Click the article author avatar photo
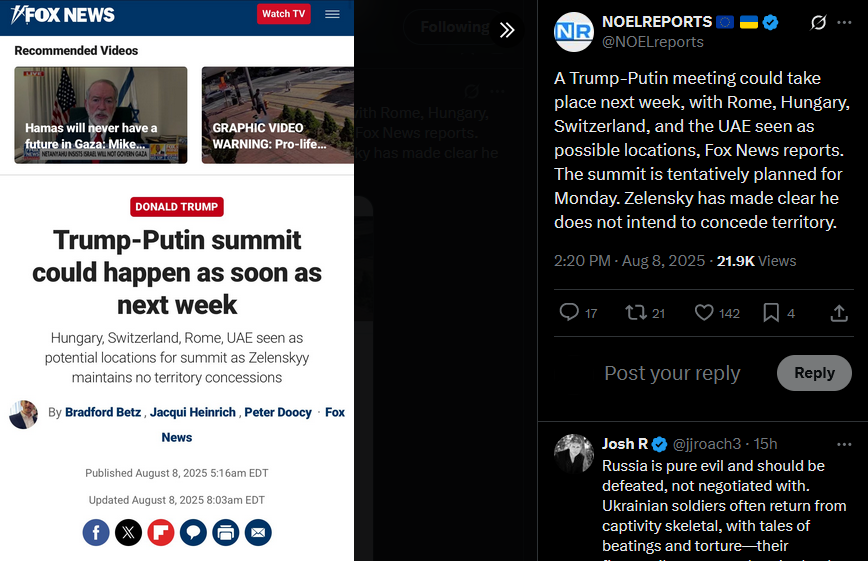 23,414
